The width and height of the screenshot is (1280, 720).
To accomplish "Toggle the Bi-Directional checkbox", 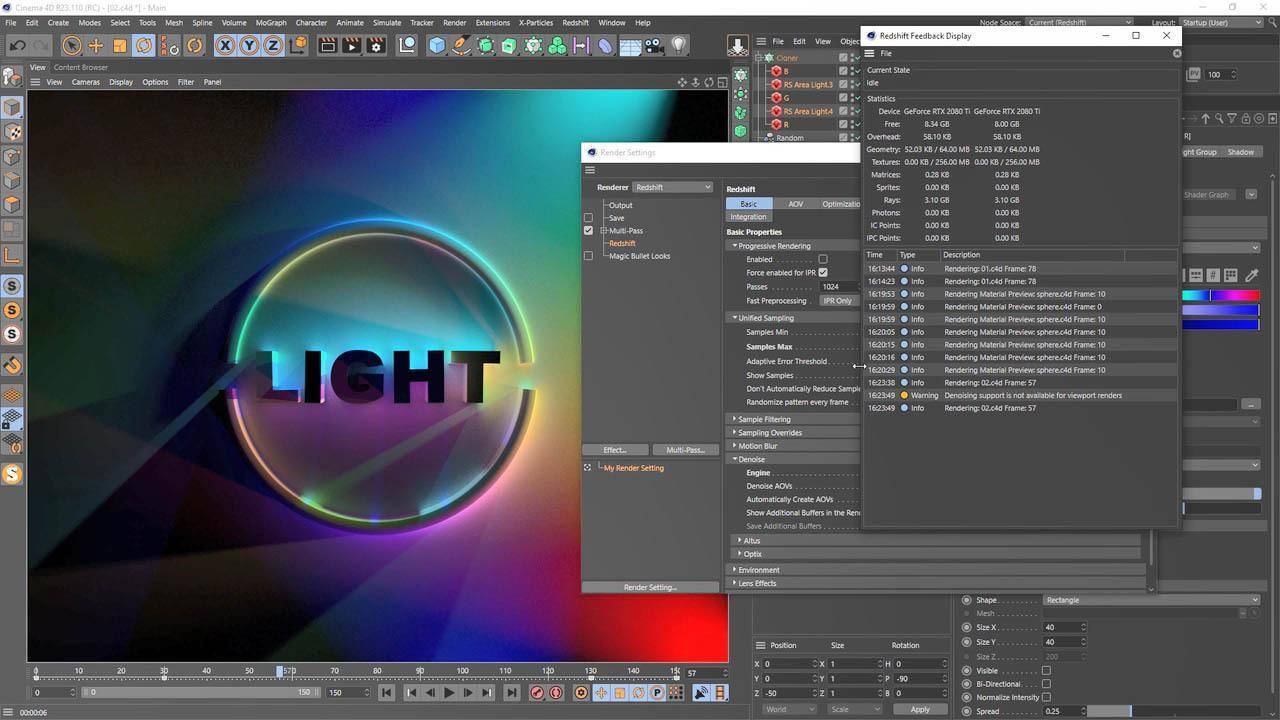I will tap(1046, 684).
